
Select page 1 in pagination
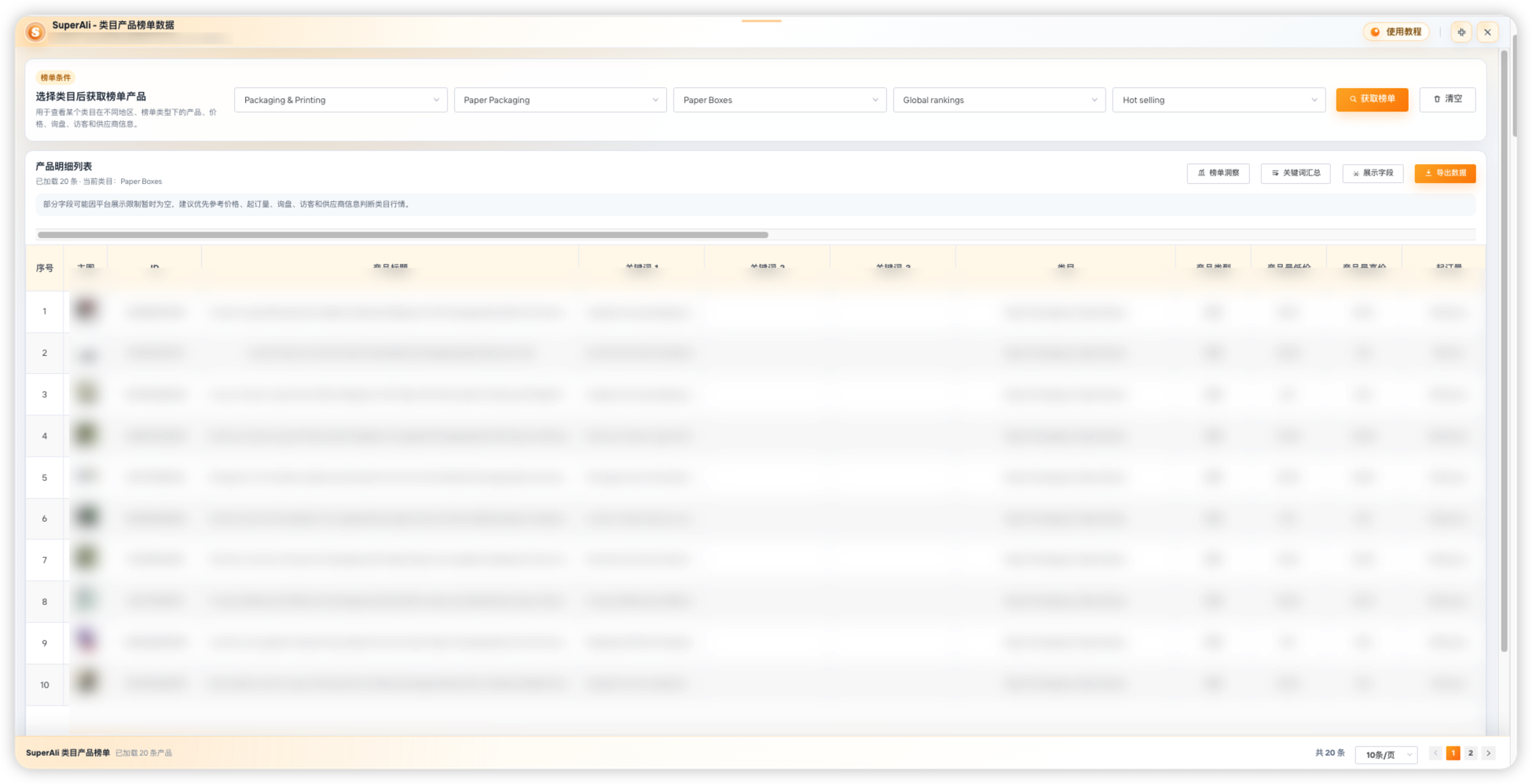[1453, 753]
